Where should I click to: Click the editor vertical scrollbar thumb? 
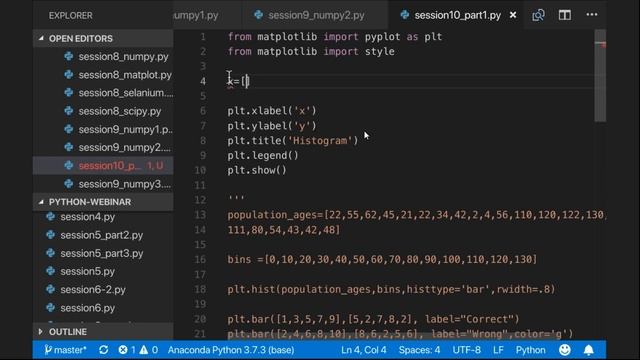600,76
